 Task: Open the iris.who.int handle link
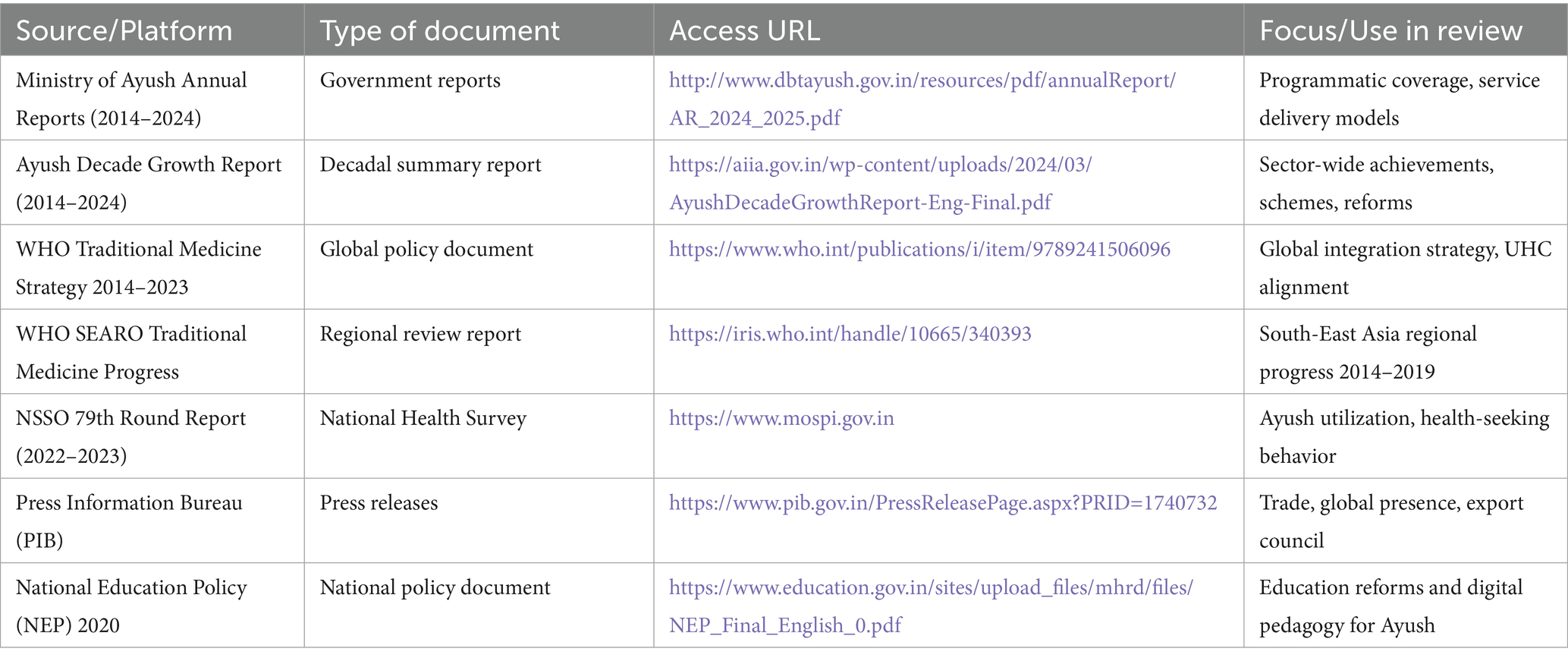(850, 334)
